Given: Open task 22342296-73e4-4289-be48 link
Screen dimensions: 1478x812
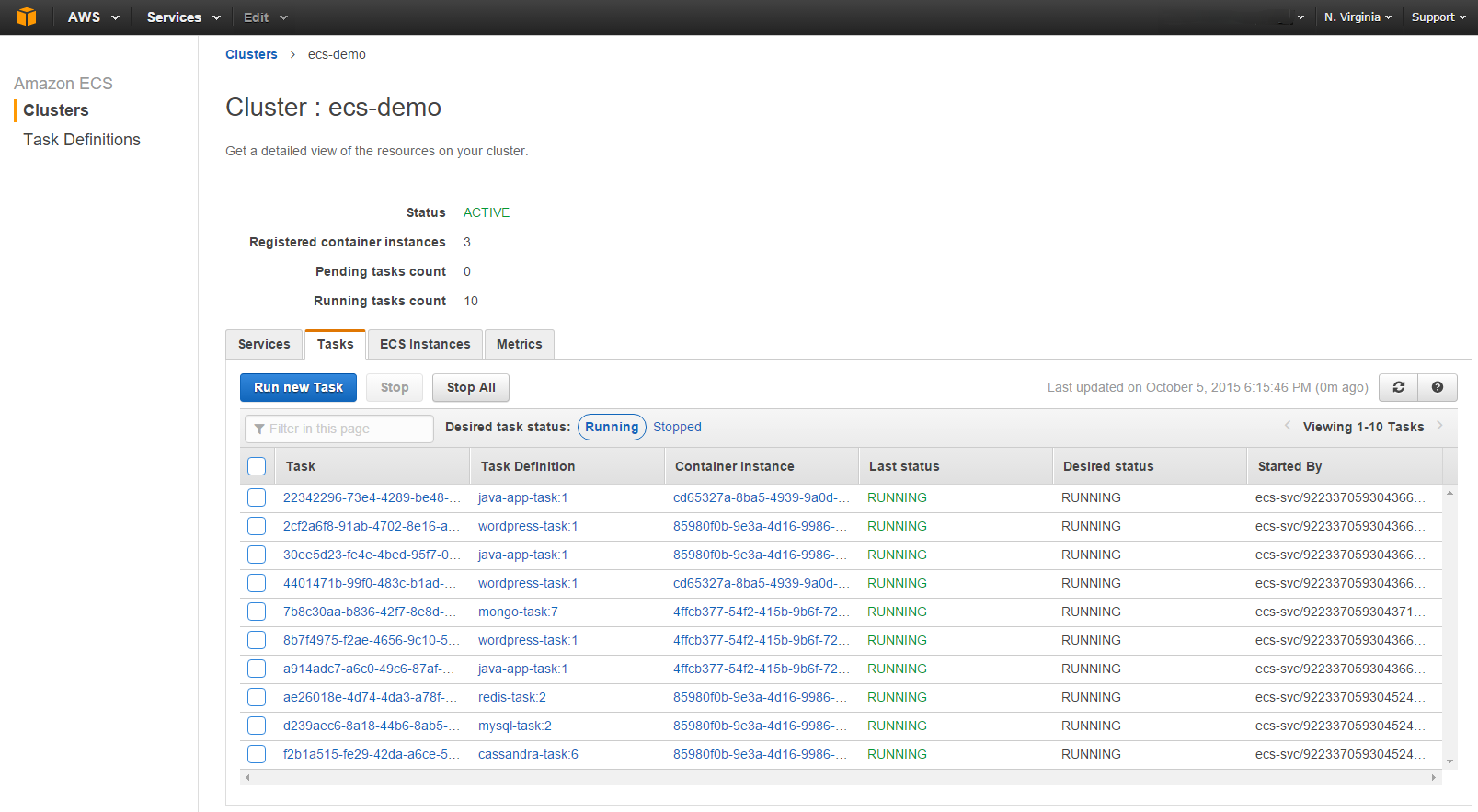Looking at the screenshot, I should 372,497.
